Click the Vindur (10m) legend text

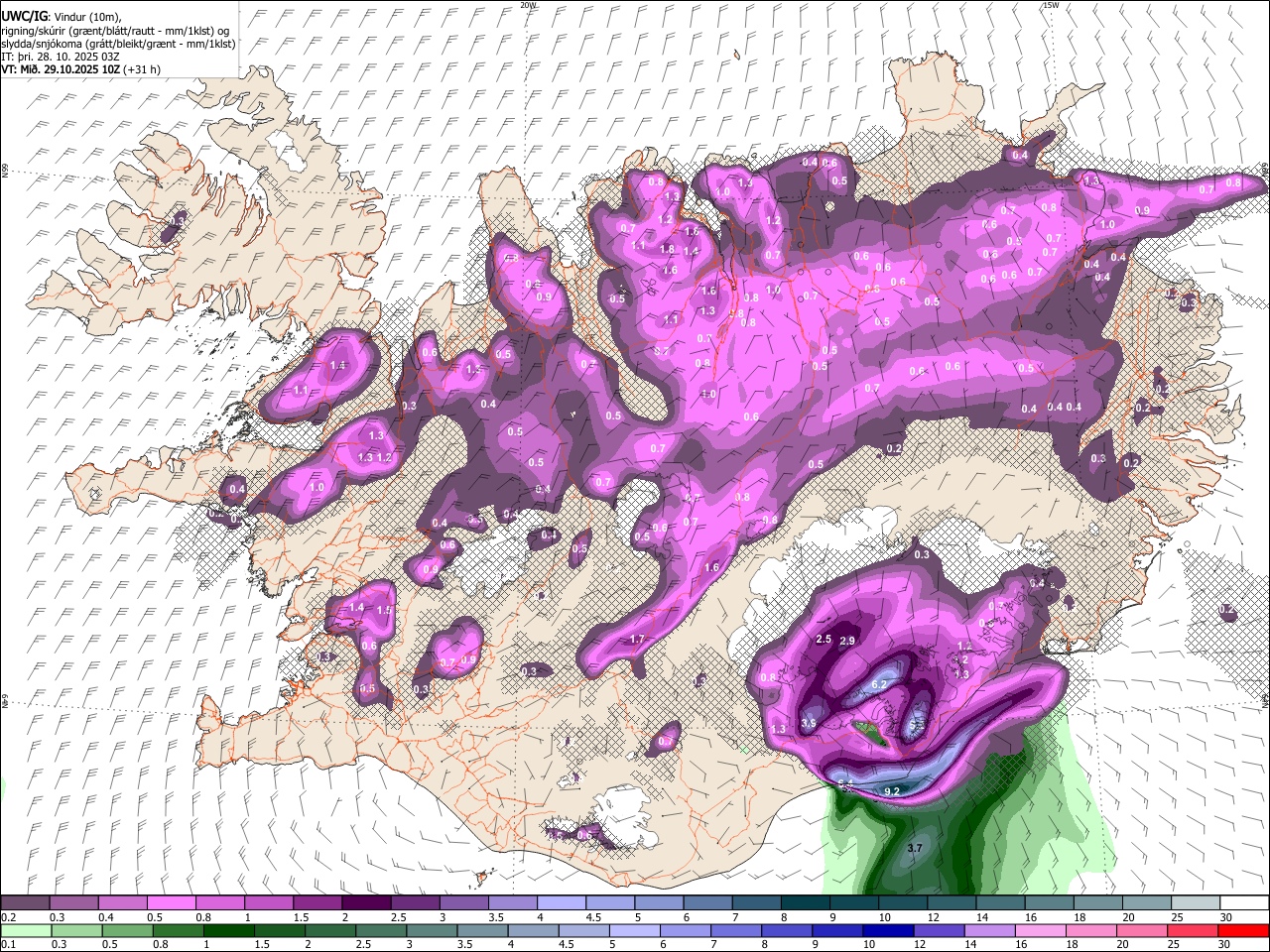coord(88,17)
